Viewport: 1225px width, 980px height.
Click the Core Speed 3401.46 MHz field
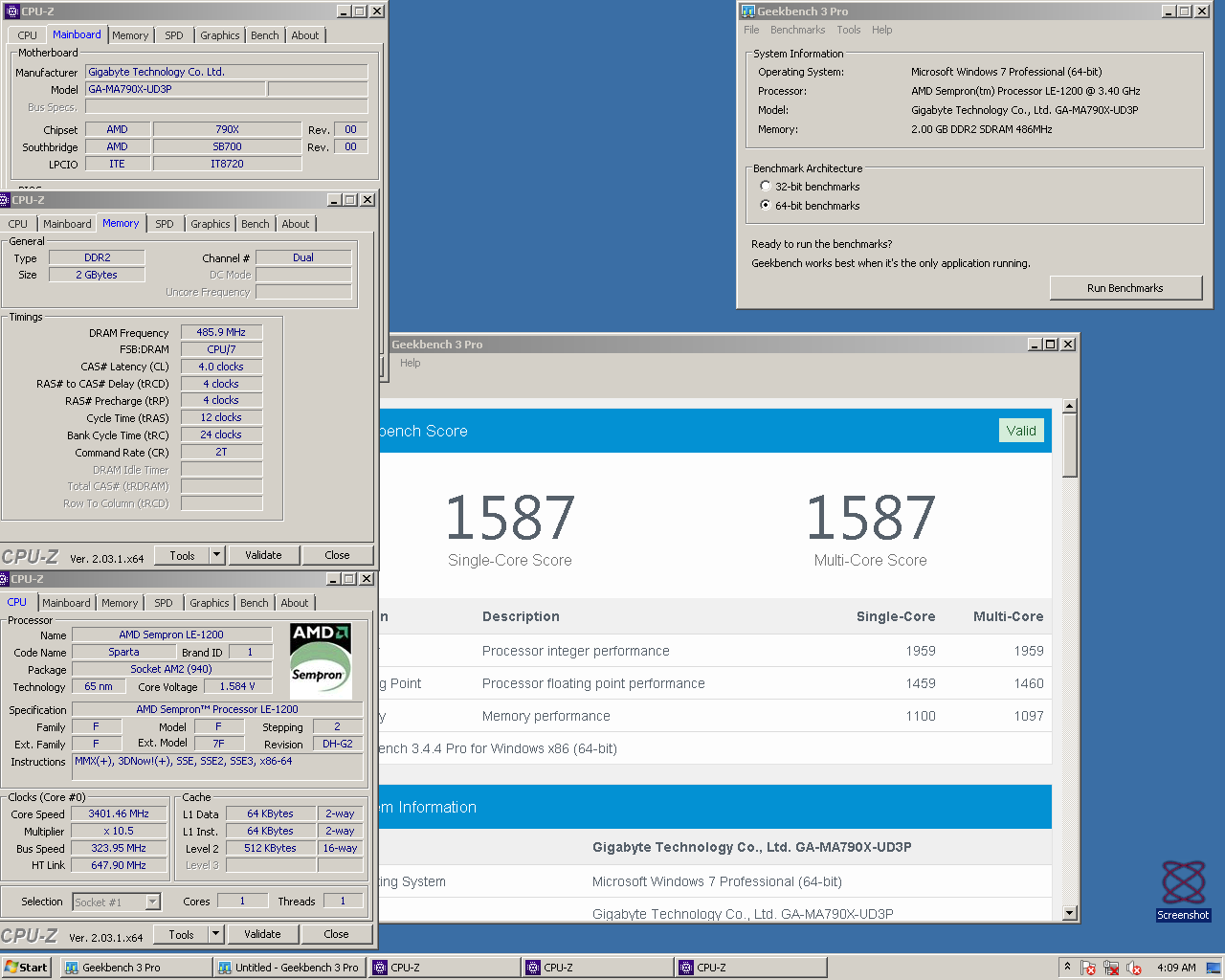click(119, 813)
